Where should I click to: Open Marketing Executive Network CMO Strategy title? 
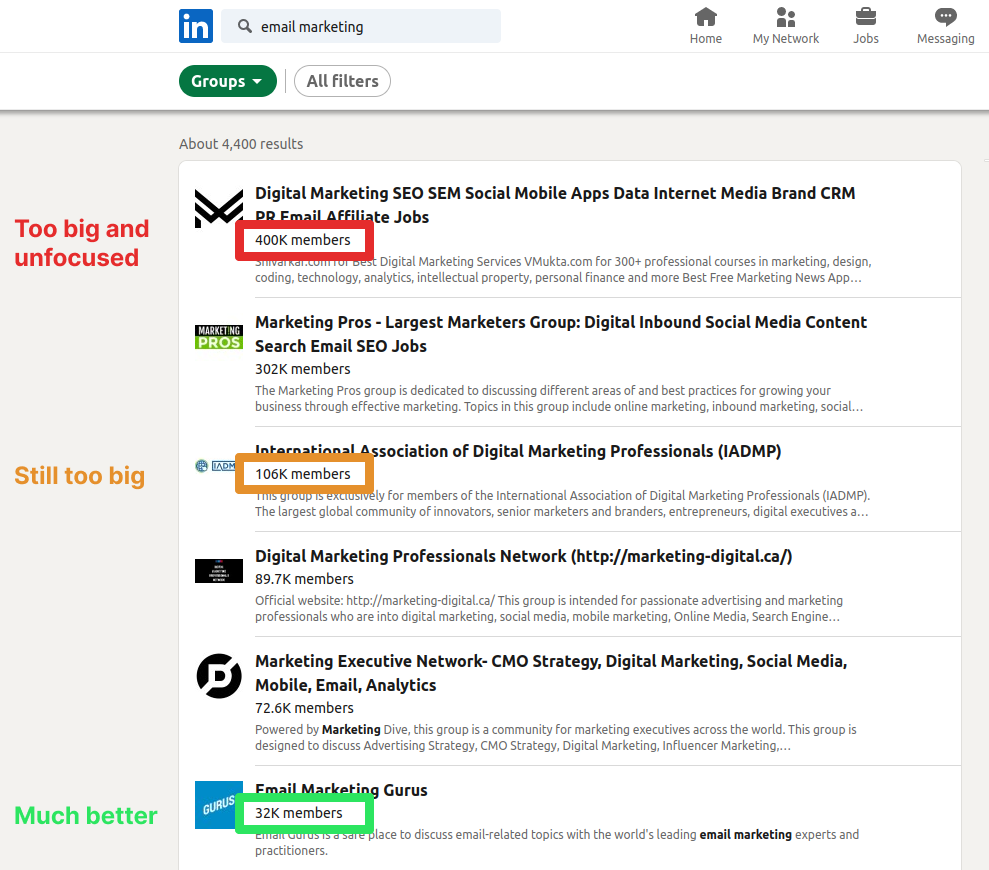pyautogui.click(x=551, y=673)
